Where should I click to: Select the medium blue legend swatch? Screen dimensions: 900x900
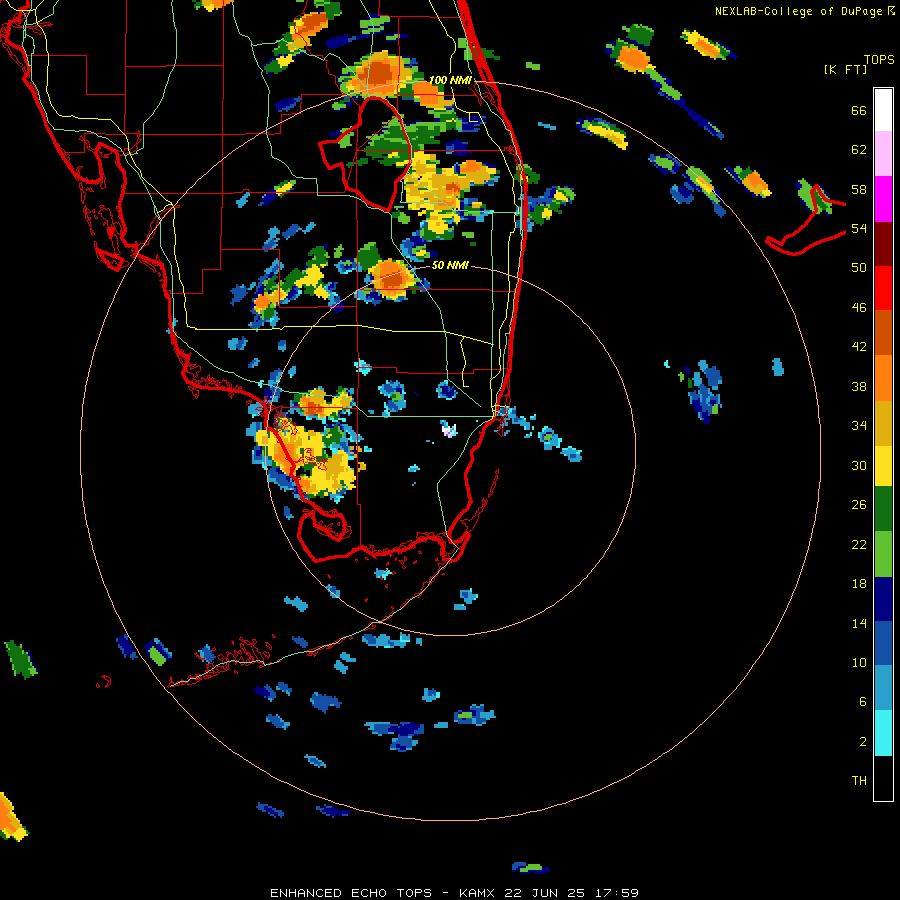click(883, 644)
